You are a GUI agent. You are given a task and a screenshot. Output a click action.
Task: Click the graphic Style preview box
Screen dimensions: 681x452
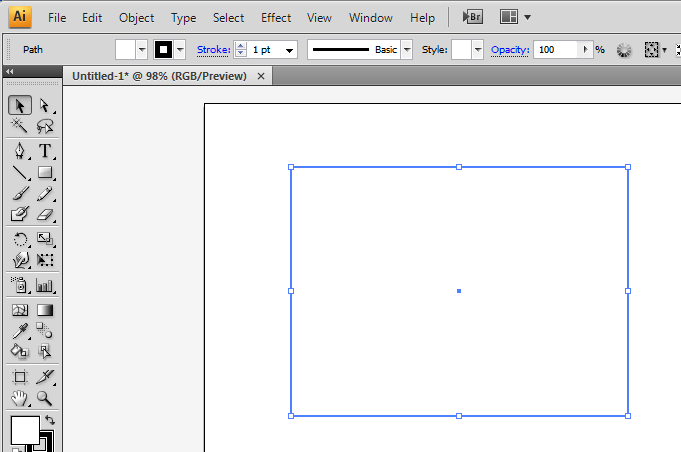(x=462, y=50)
